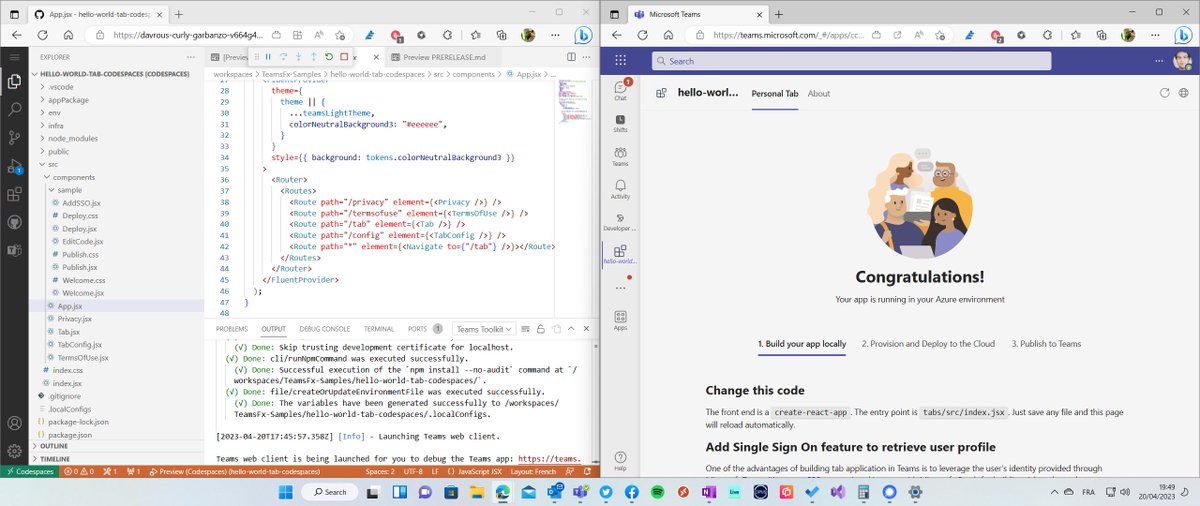Image resolution: width=1200 pixels, height=506 pixels.
Task: Open Teams profile avatar menu
Action: [x=1183, y=61]
